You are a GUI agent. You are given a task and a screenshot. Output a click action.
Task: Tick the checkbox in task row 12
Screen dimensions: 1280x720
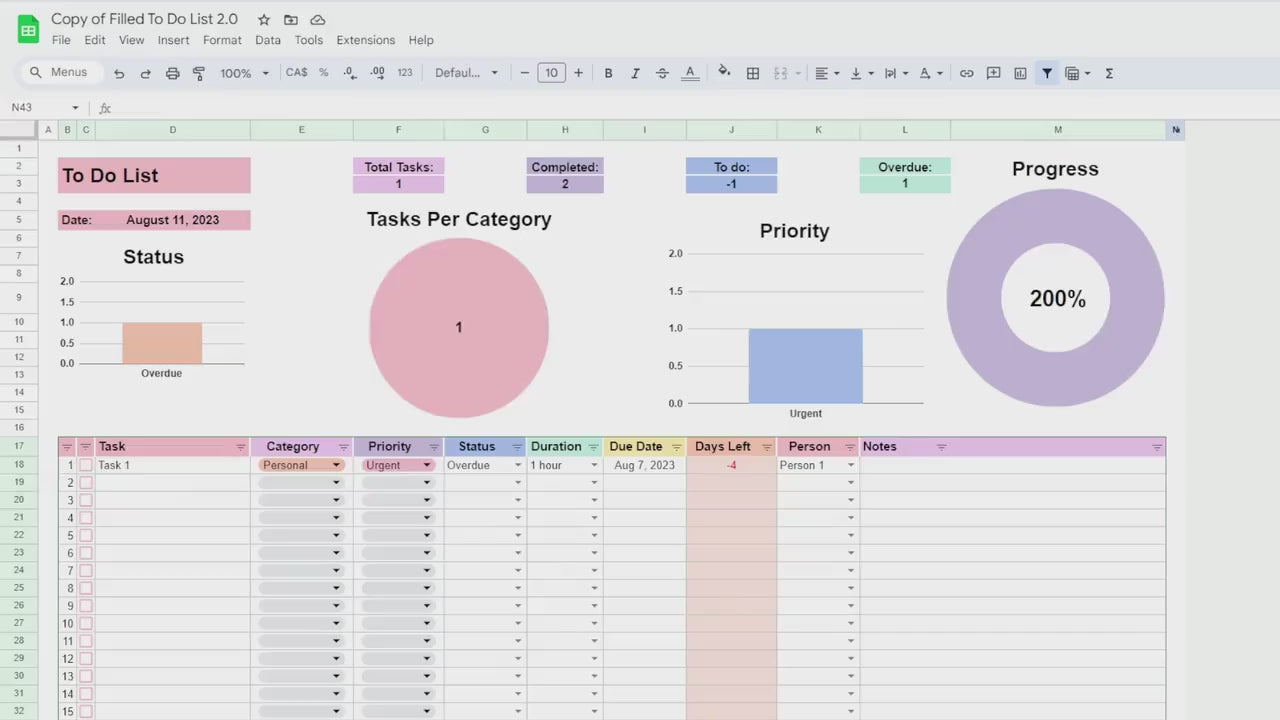(86, 659)
